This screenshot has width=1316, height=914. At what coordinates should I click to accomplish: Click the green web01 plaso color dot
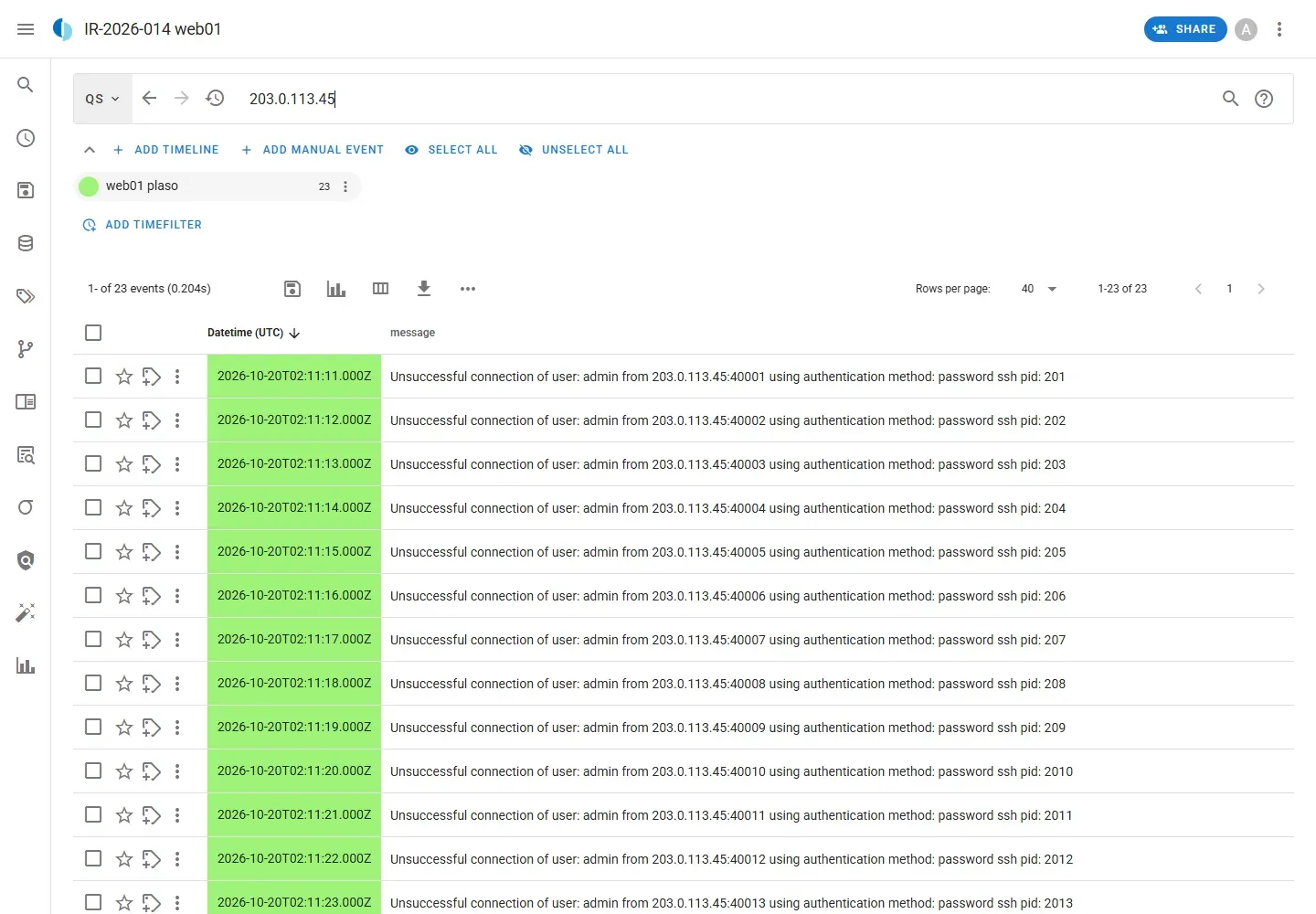89,186
